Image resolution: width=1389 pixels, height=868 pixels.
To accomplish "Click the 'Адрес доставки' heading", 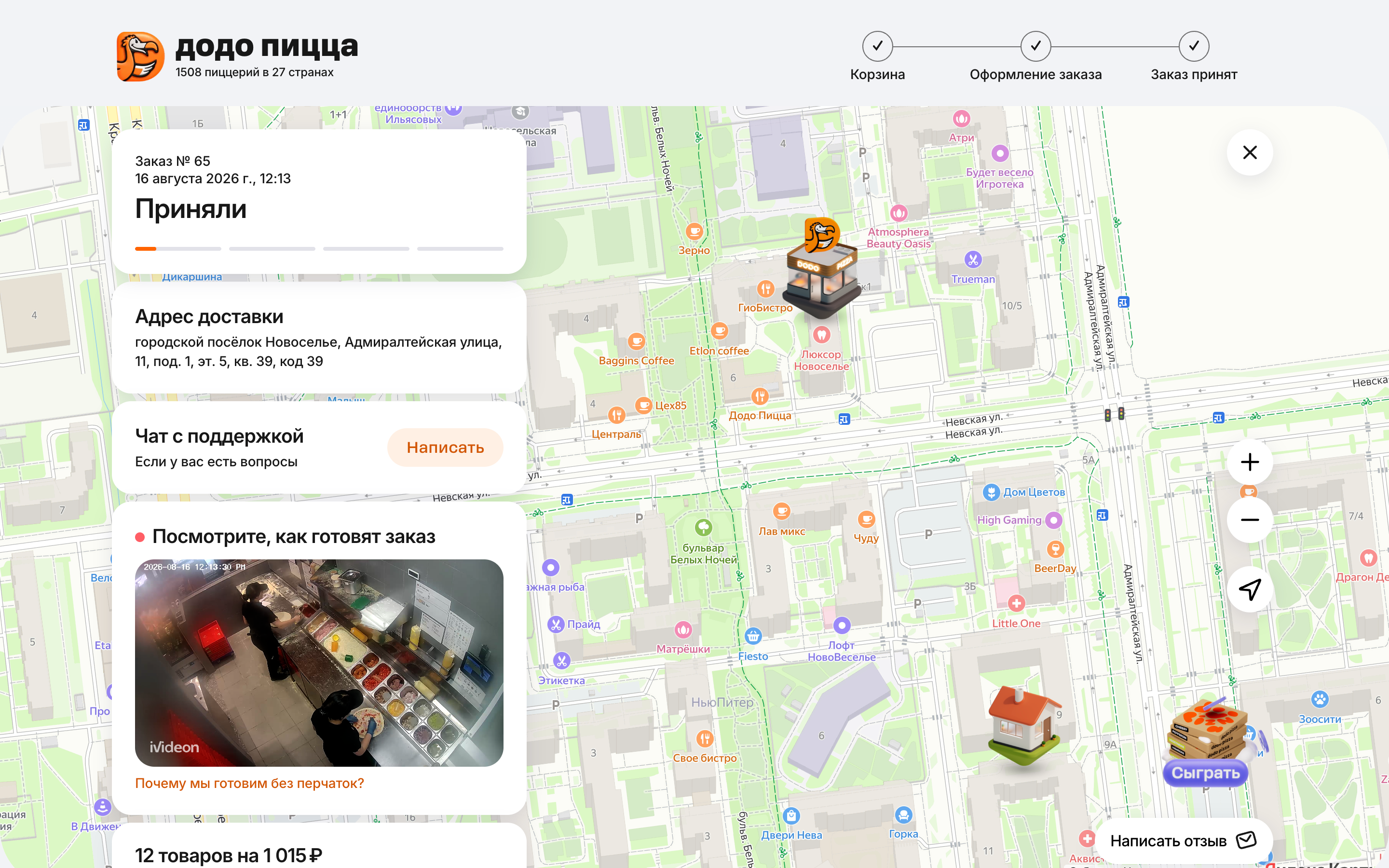I will (209, 316).
